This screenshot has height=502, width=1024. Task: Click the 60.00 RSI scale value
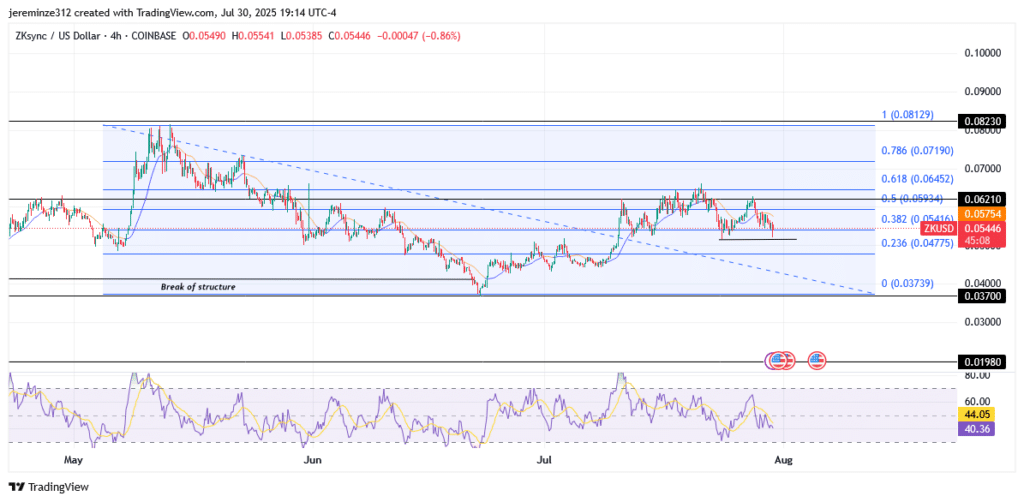(977, 401)
